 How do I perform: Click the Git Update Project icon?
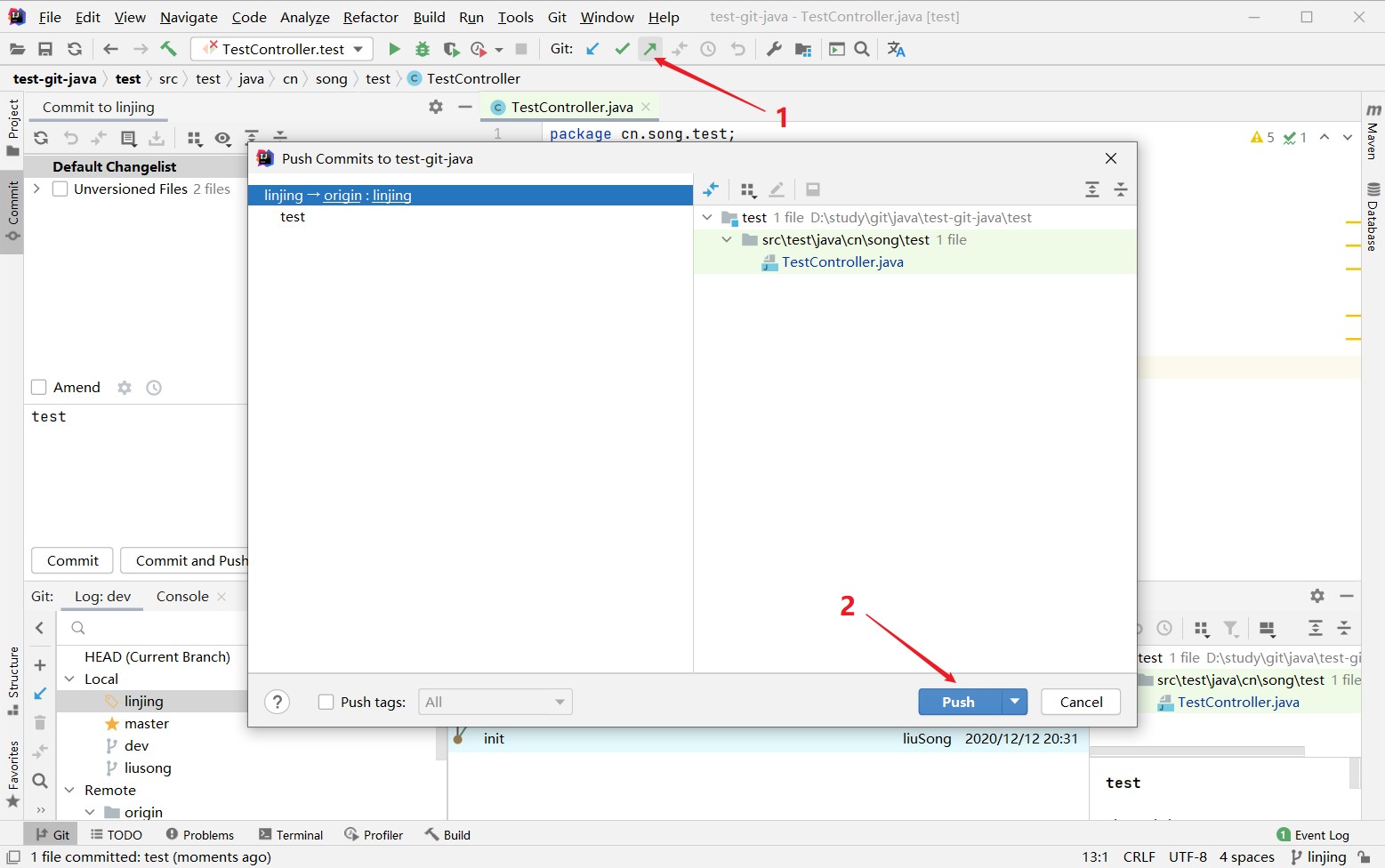pos(593,49)
